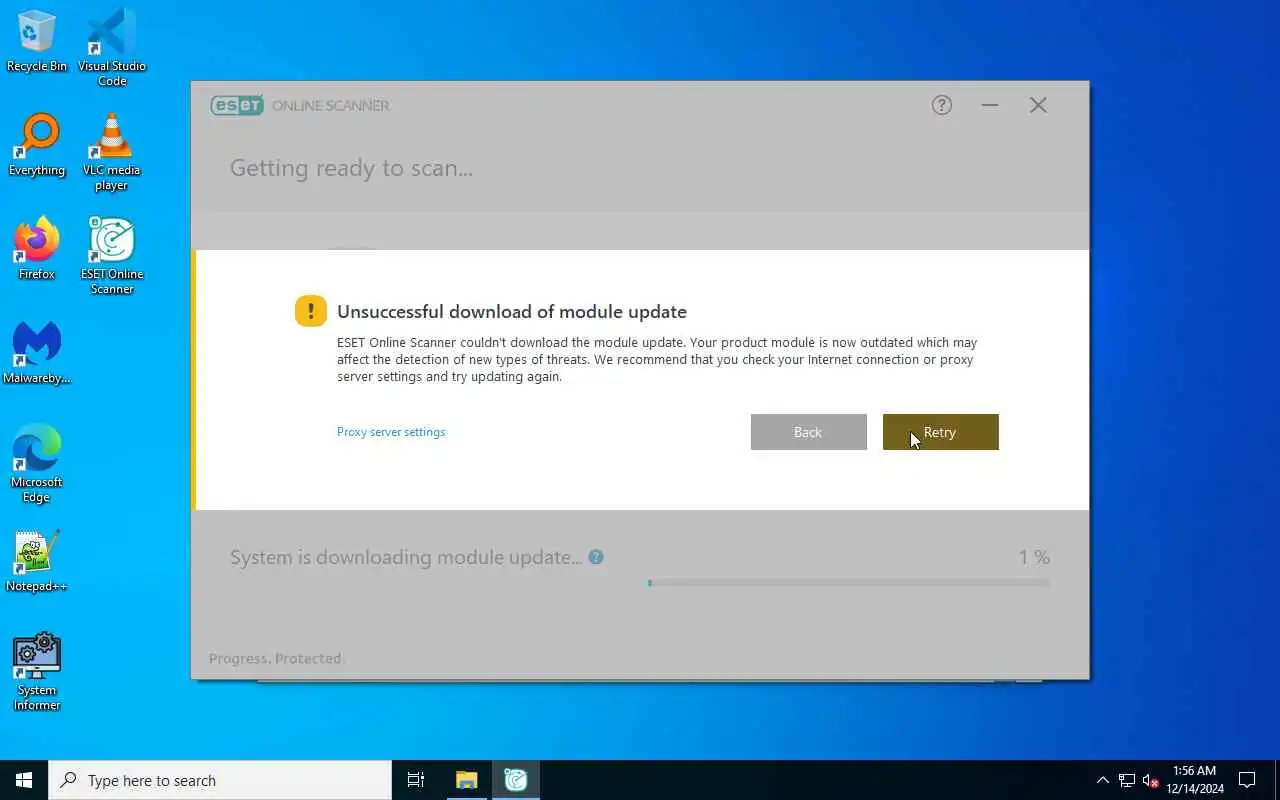Select VLC media player desktop icon

tap(112, 151)
